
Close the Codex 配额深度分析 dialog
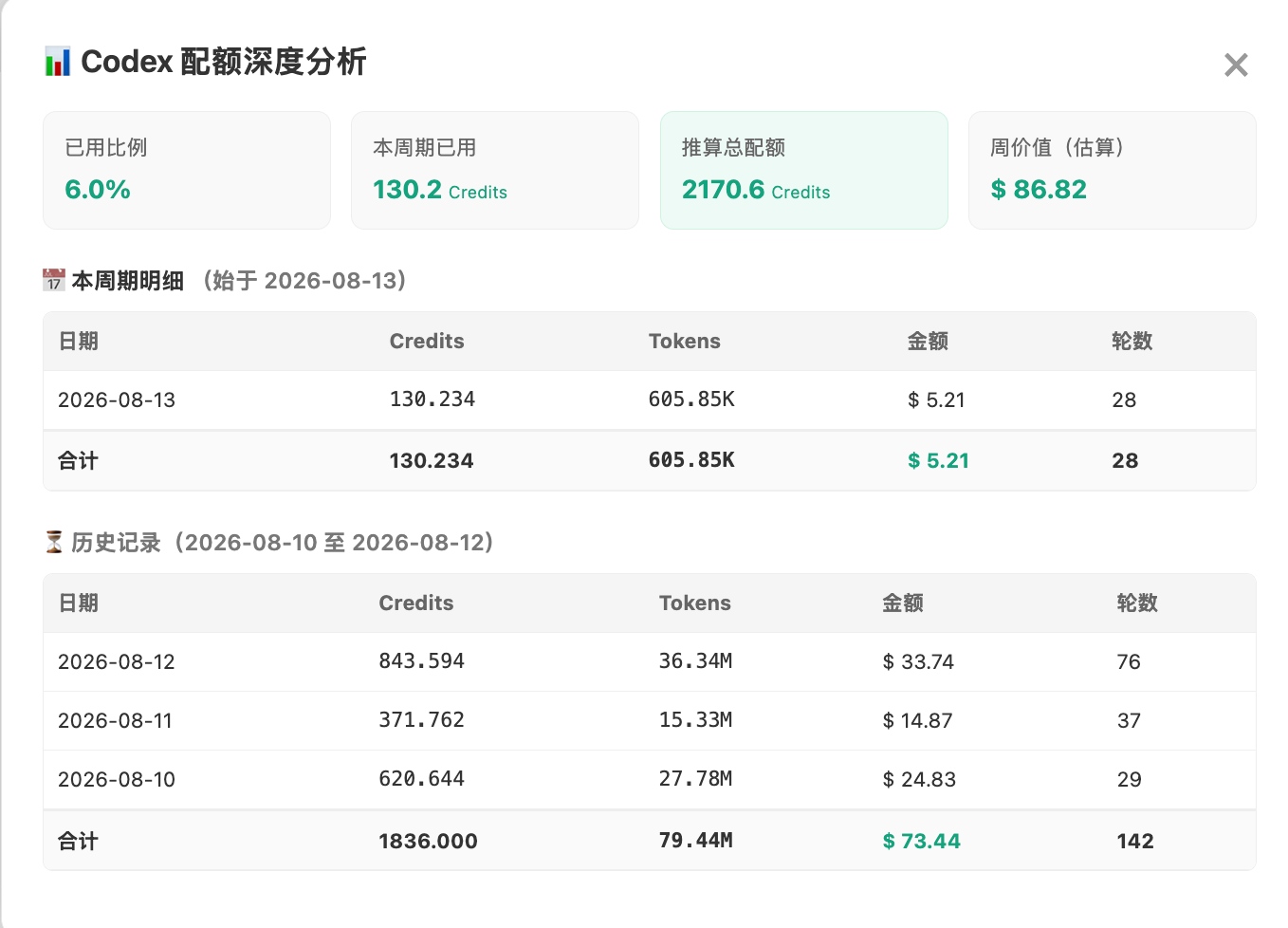[x=1236, y=65]
